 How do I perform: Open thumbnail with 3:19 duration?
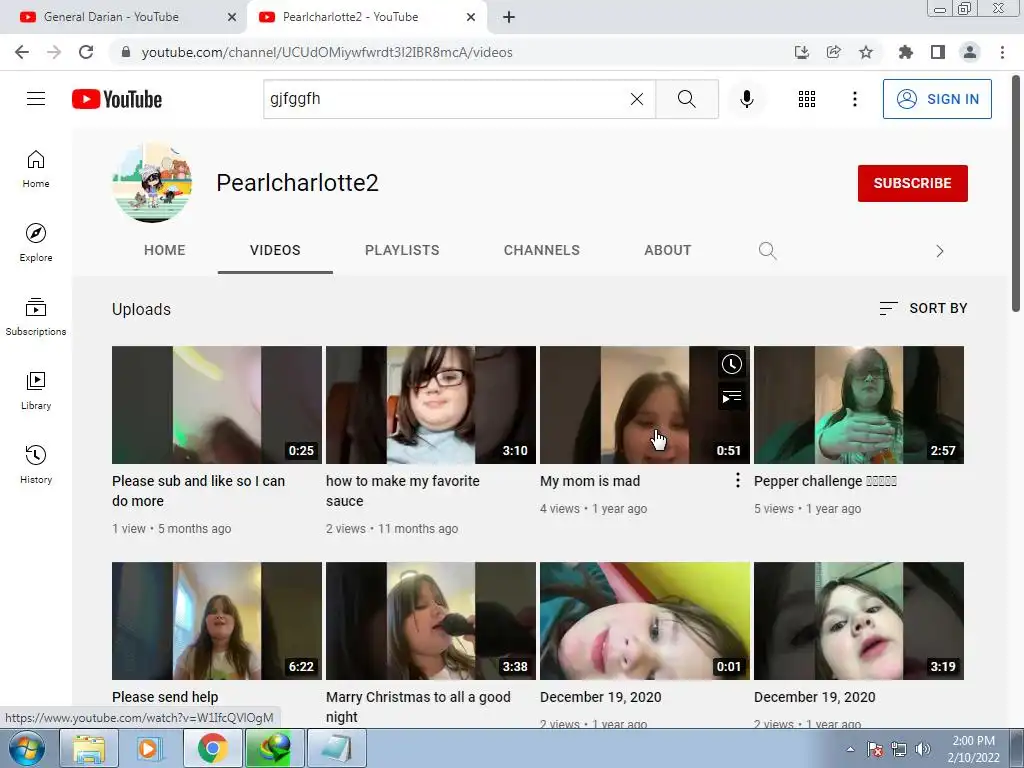859,621
